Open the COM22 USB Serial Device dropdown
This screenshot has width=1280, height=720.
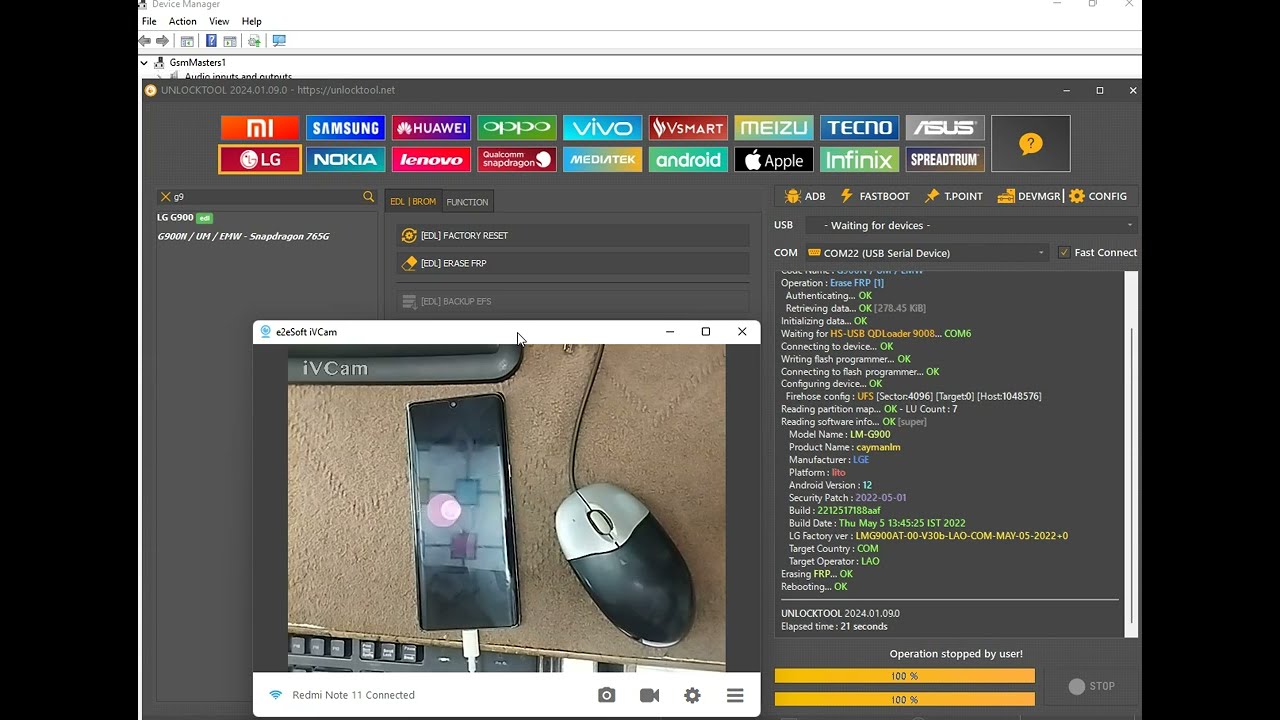[x=926, y=253]
